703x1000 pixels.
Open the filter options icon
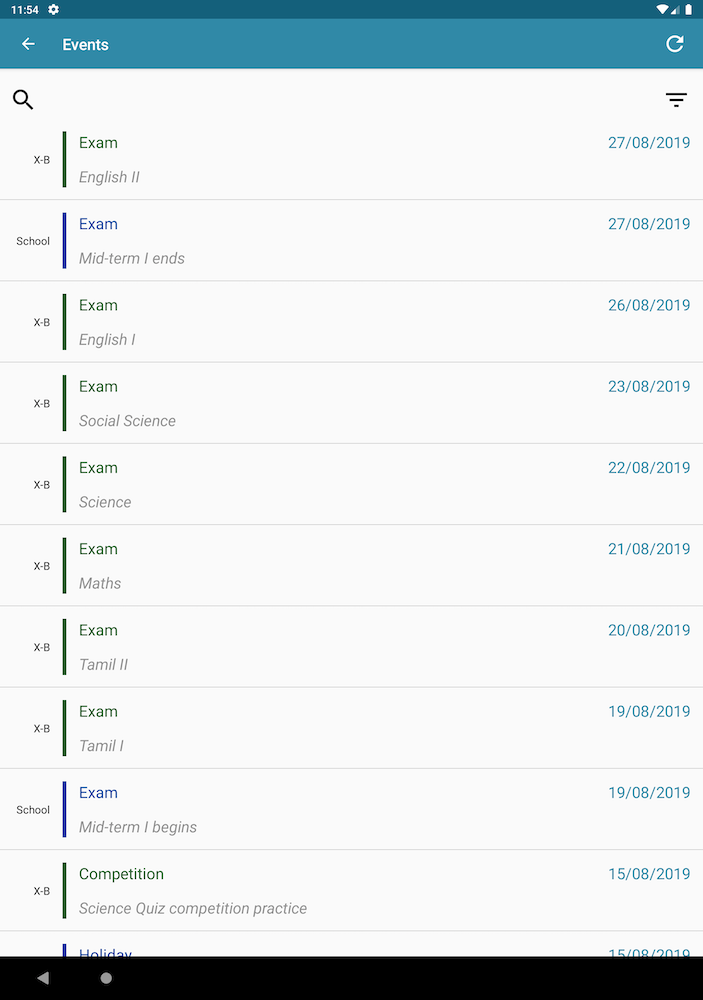click(676, 100)
